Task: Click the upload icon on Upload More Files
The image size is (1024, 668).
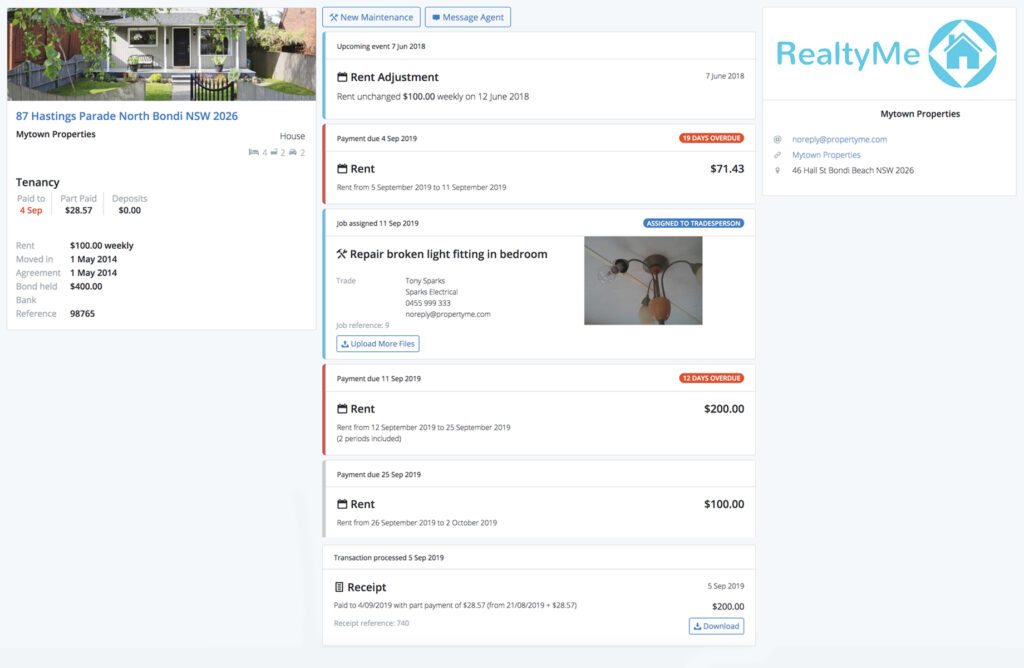Action: pyautogui.click(x=345, y=343)
